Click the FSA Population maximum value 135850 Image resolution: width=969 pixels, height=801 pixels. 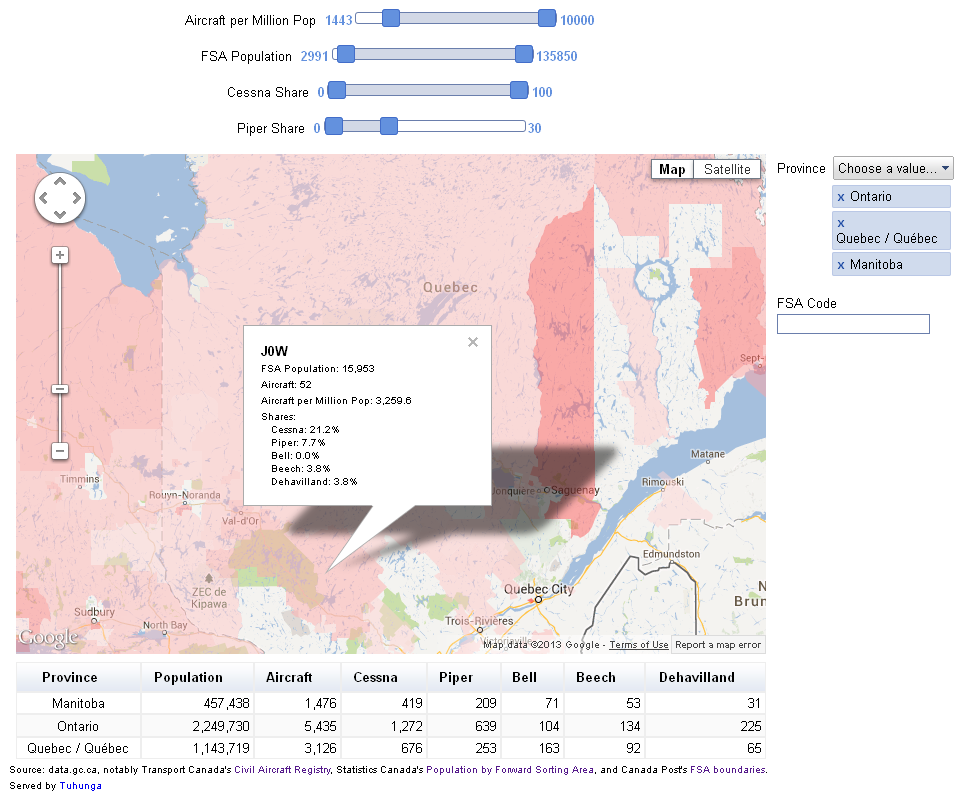coord(556,56)
